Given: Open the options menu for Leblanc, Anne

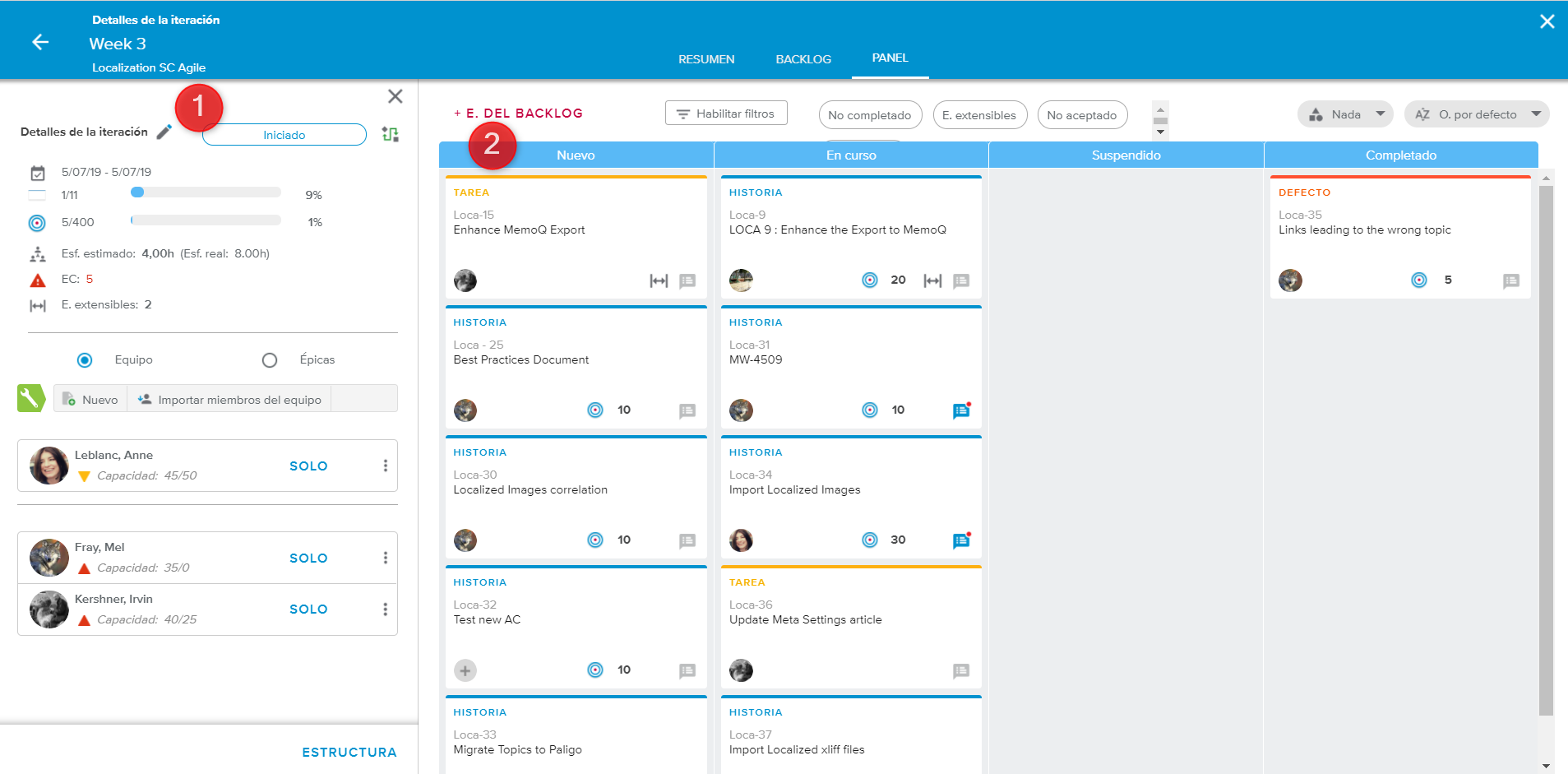Looking at the screenshot, I should (x=385, y=466).
